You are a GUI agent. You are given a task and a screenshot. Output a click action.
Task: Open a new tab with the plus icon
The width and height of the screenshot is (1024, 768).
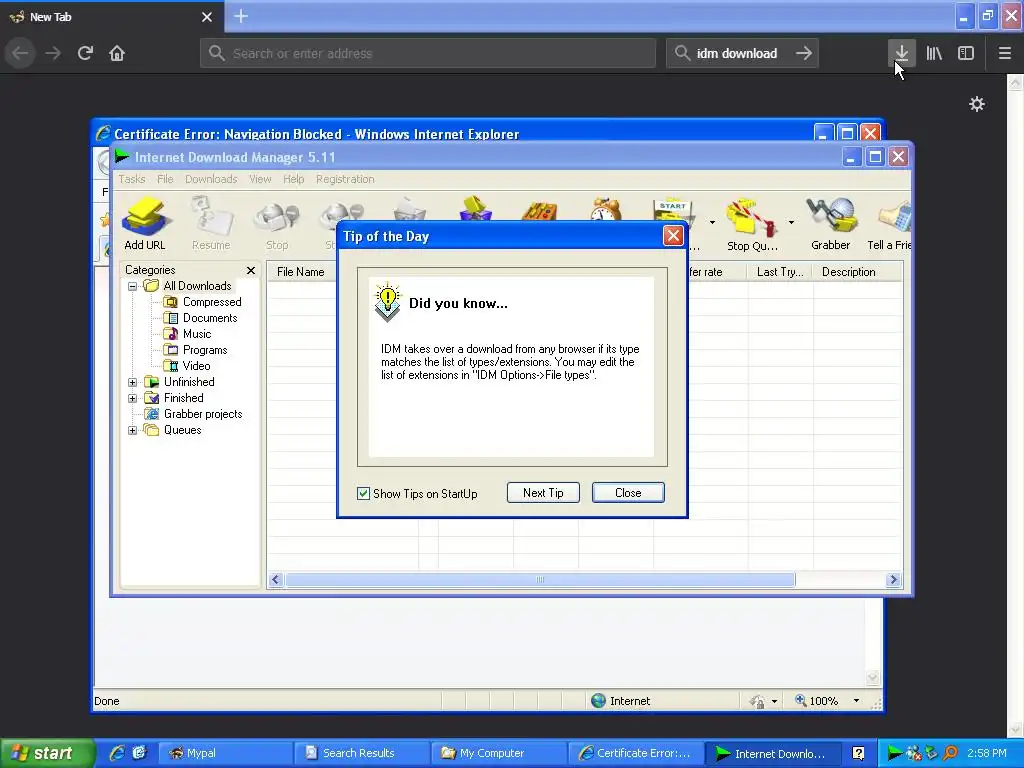(x=241, y=16)
